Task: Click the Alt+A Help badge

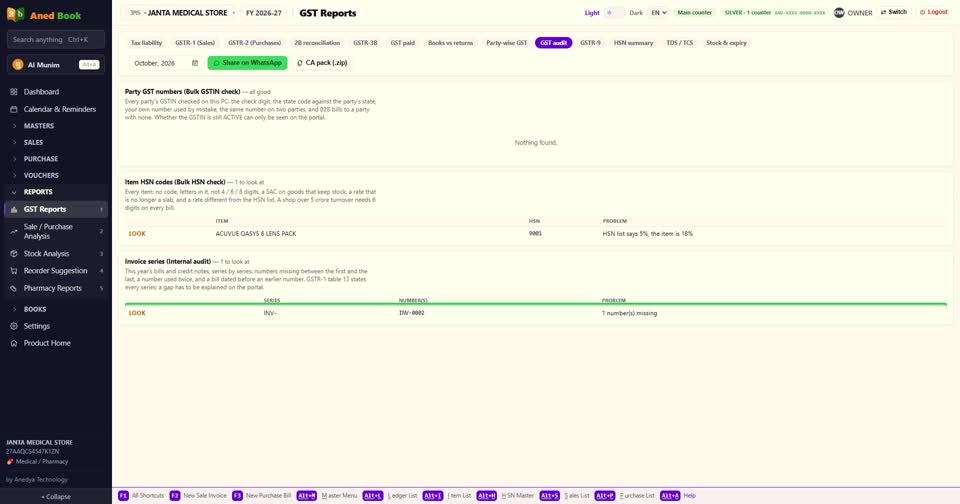Action: tap(670, 495)
